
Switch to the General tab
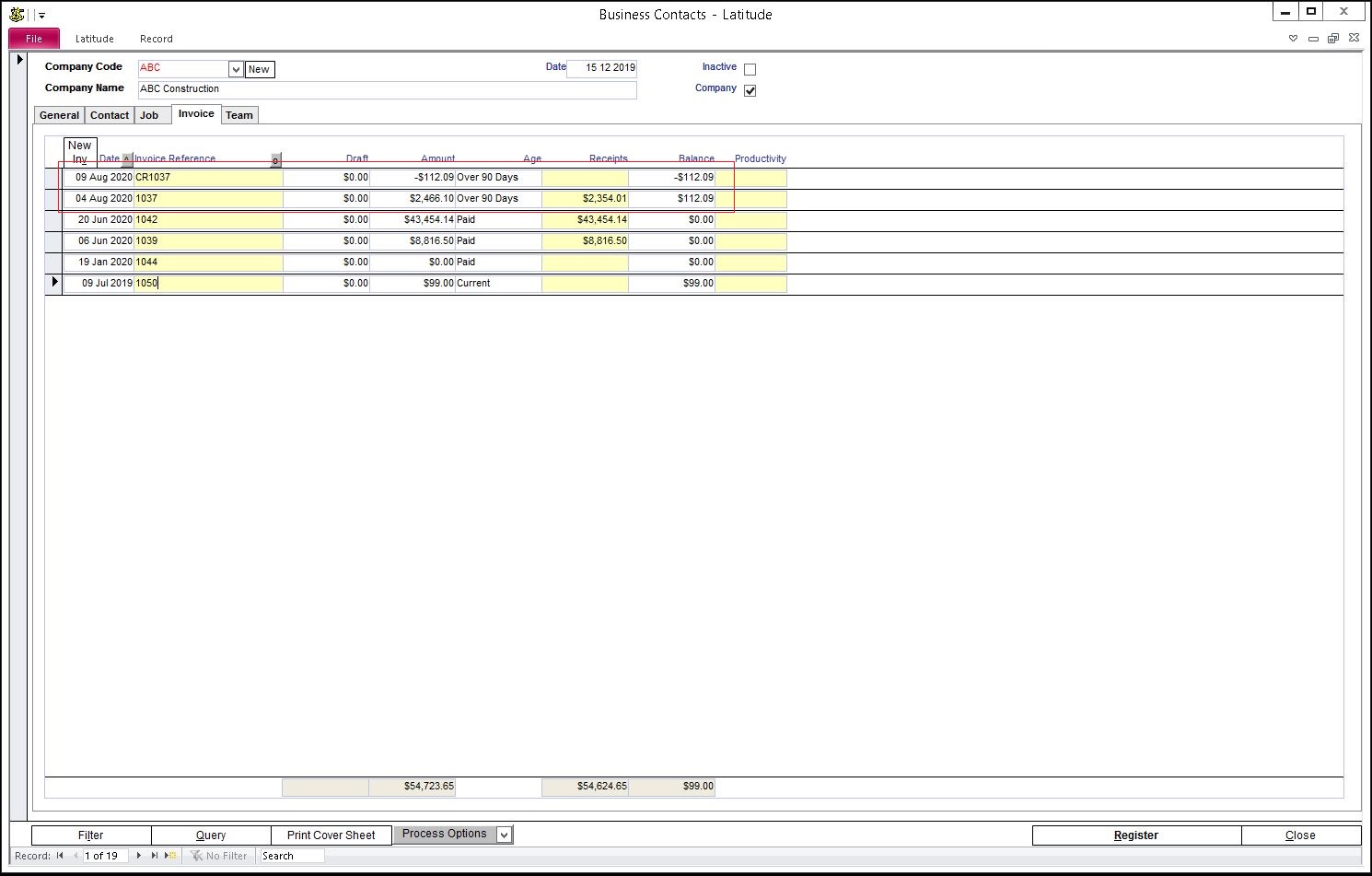point(59,115)
